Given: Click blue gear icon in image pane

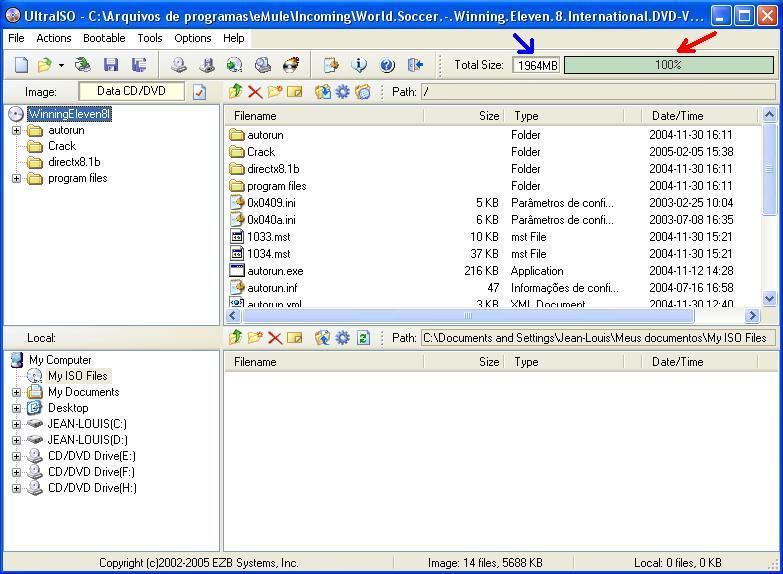Looking at the screenshot, I should [343, 92].
